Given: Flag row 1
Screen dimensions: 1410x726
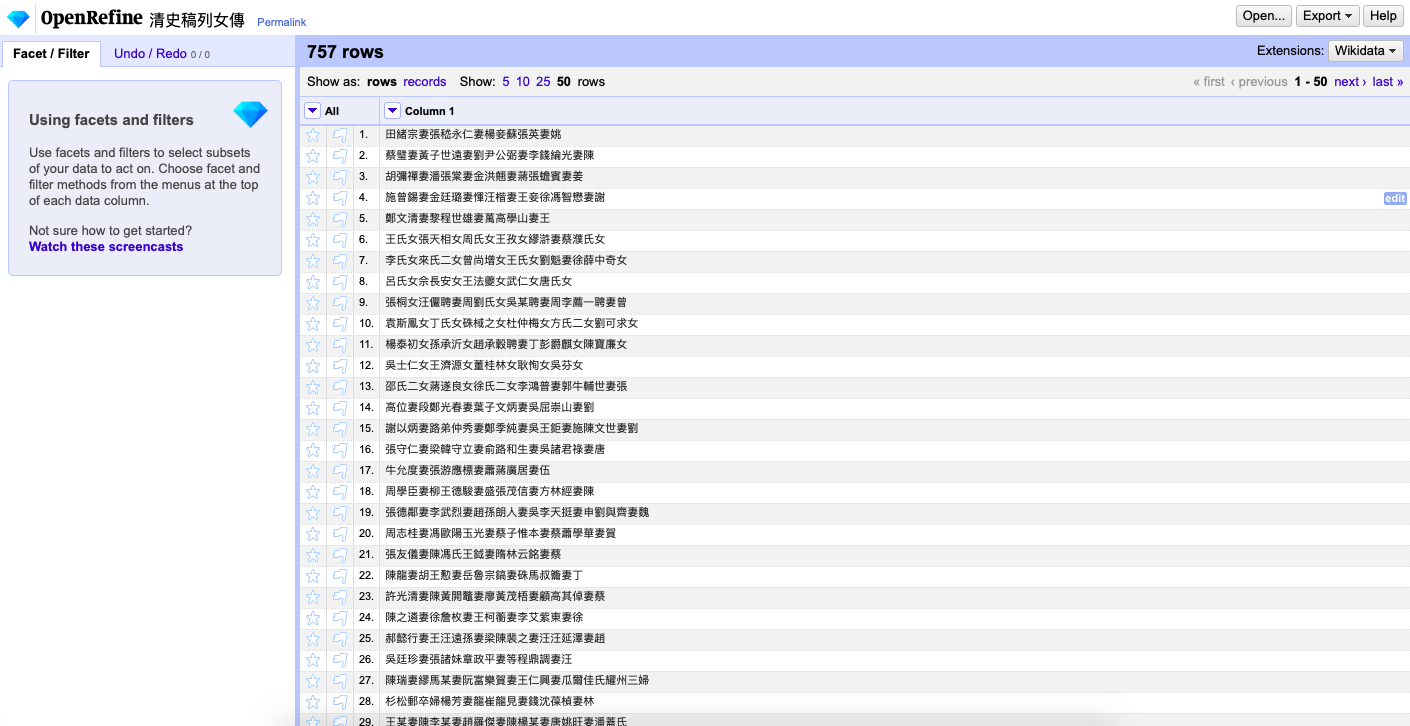Looking at the screenshot, I should 340,134.
